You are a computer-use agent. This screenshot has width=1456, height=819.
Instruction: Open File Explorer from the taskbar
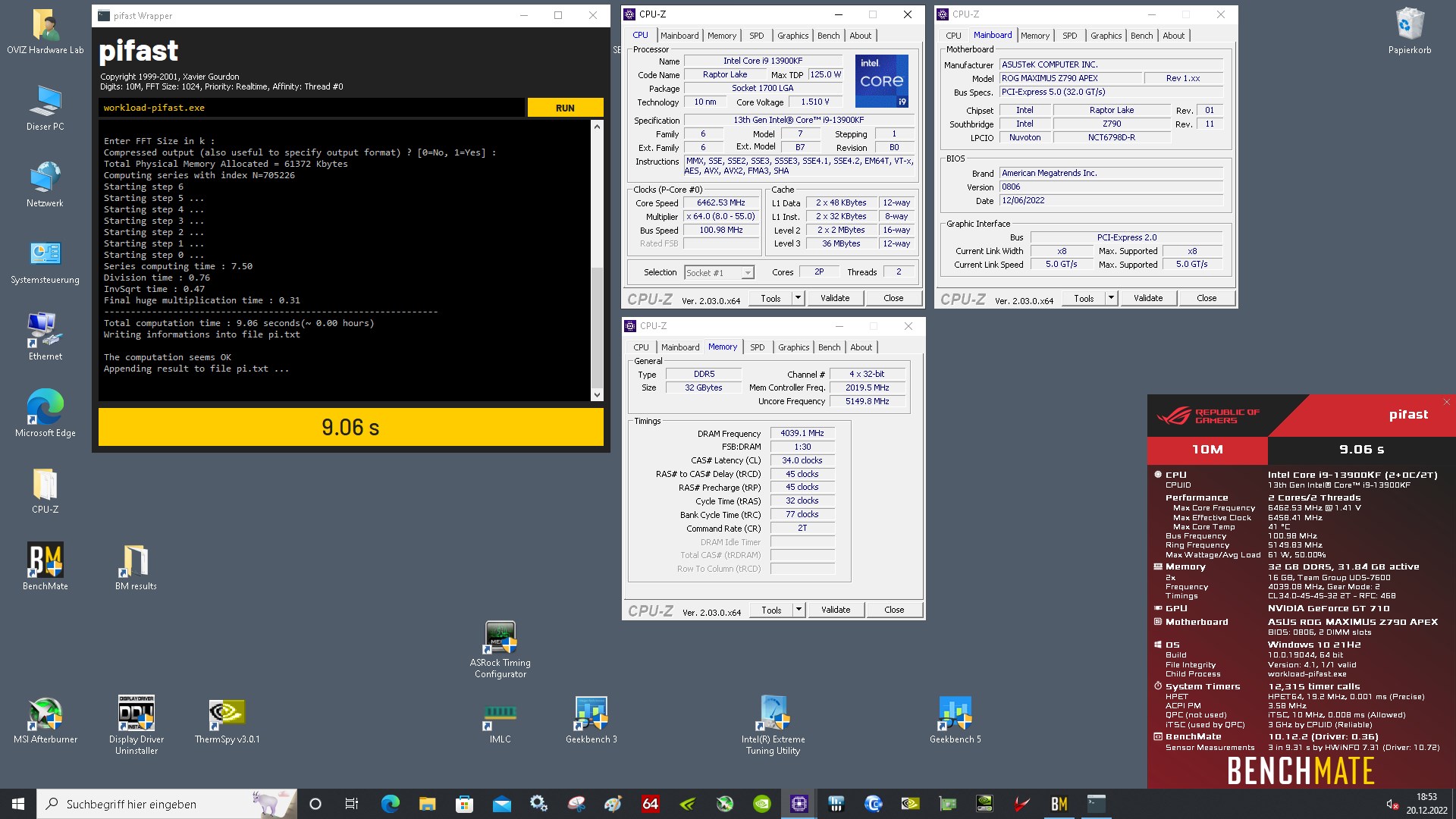[x=427, y=804]
